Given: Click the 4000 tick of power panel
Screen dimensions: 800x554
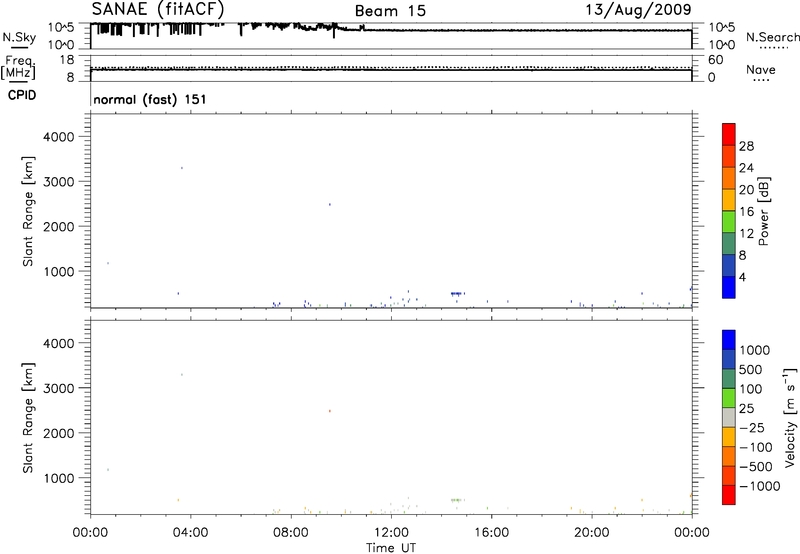Looking at the screenshot, I should tap(59, 137).
